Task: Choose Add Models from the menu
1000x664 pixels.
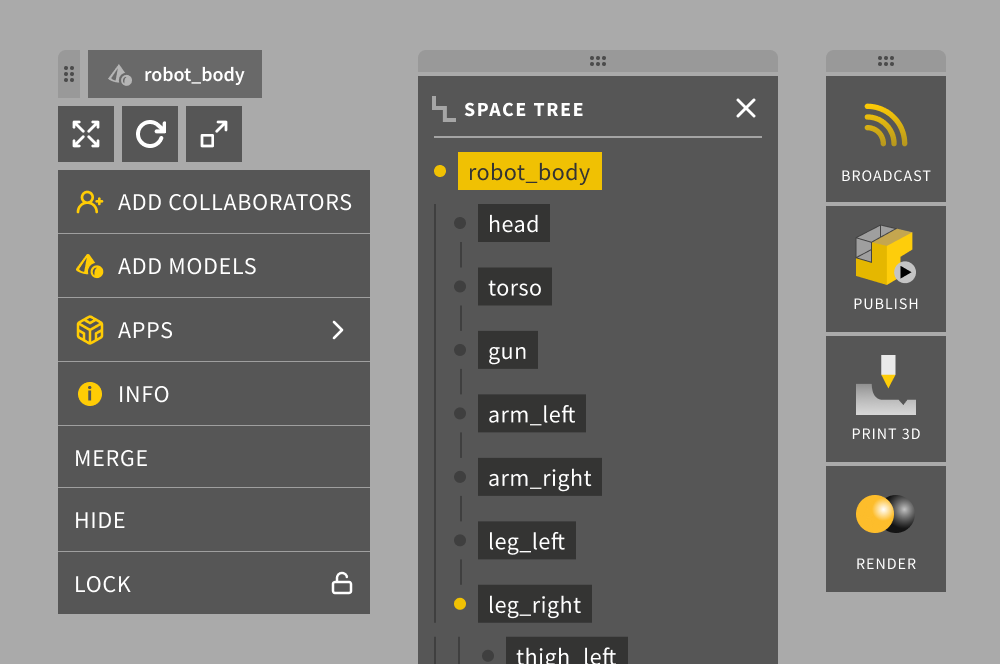Action: pyautogui.click(x=214, y=266)
